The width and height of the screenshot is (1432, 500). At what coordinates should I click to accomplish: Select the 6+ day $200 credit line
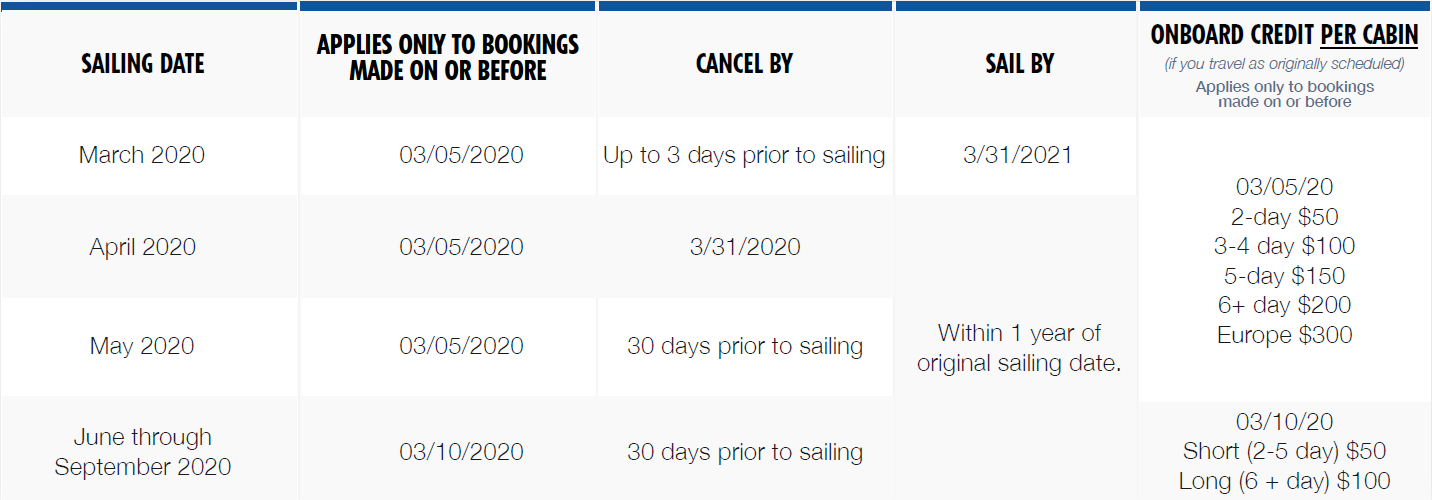tap(1284, 305)
